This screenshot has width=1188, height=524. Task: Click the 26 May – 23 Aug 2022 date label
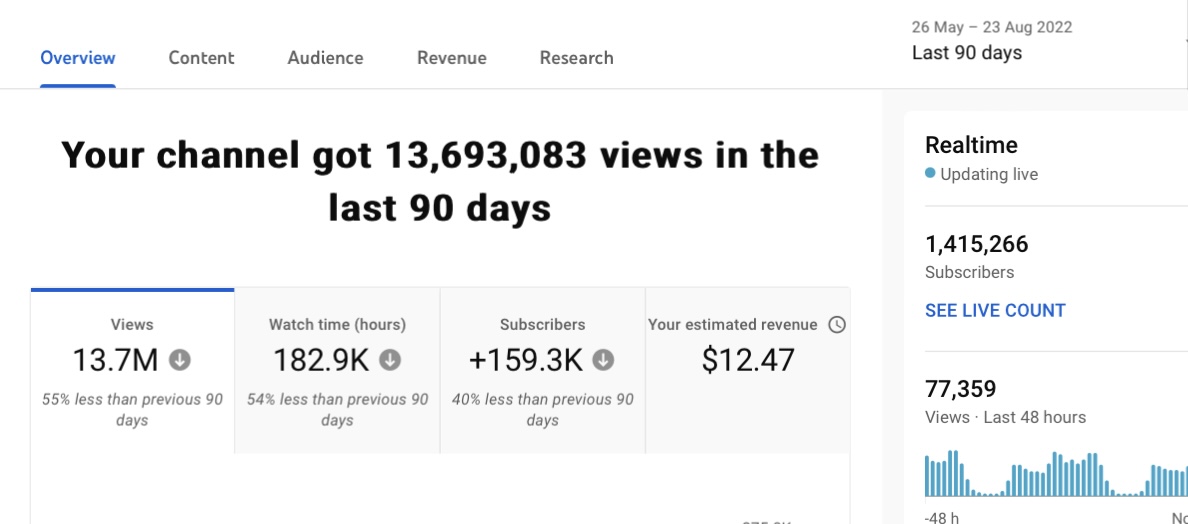tap(992, 27)
